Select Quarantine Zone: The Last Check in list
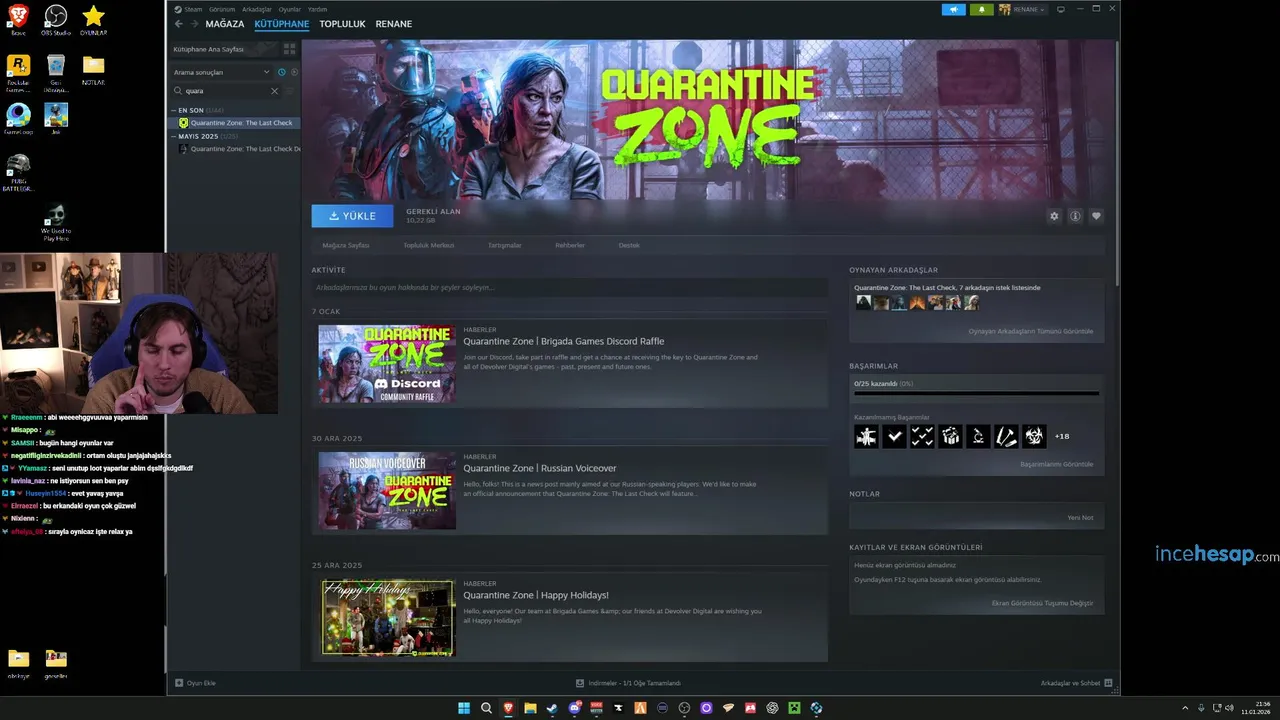 236,123
